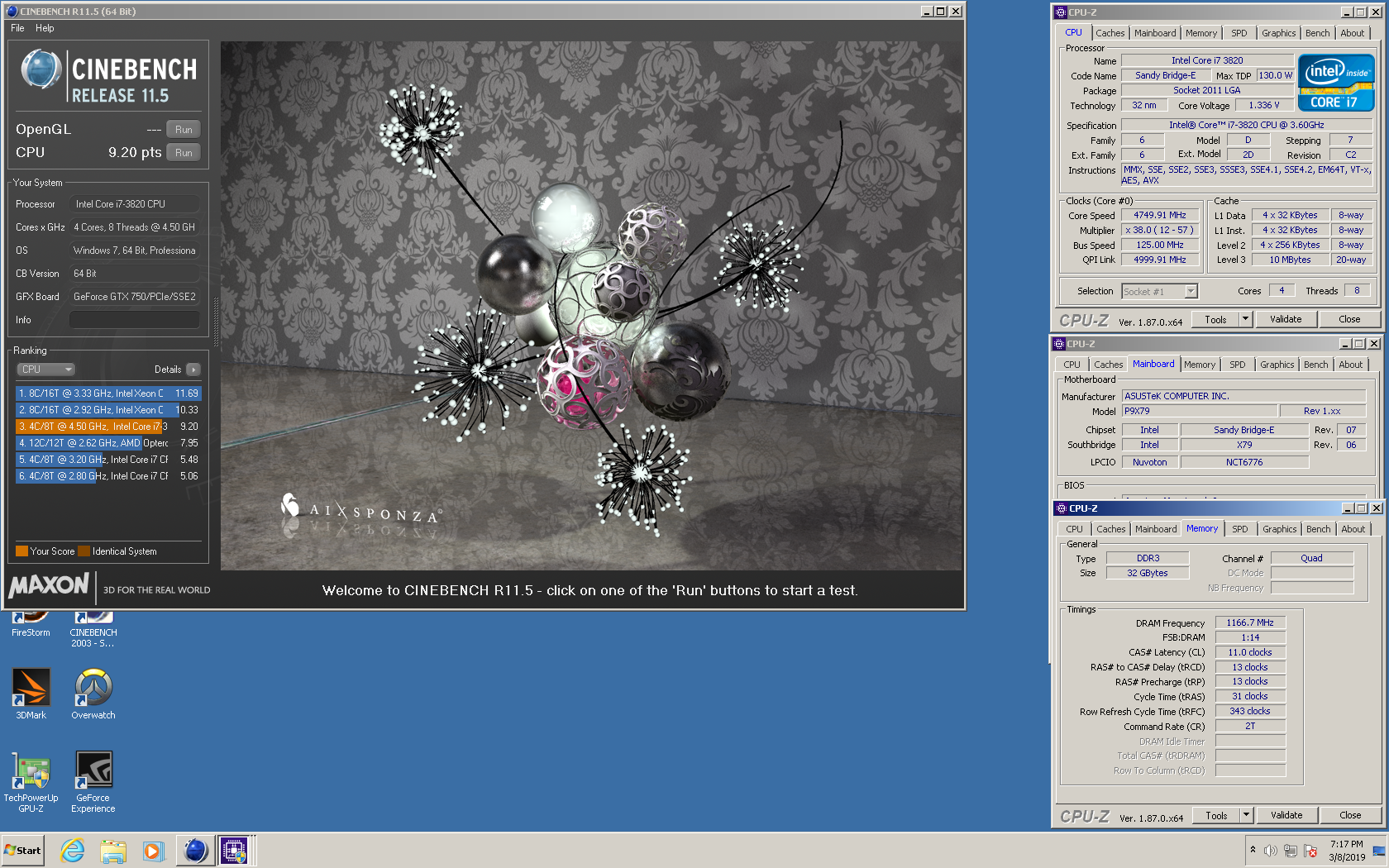The height and width of the screenshot is (868, 1389).
Task: Click Validate in top CPU-Z window
Action: [1286, 320]
